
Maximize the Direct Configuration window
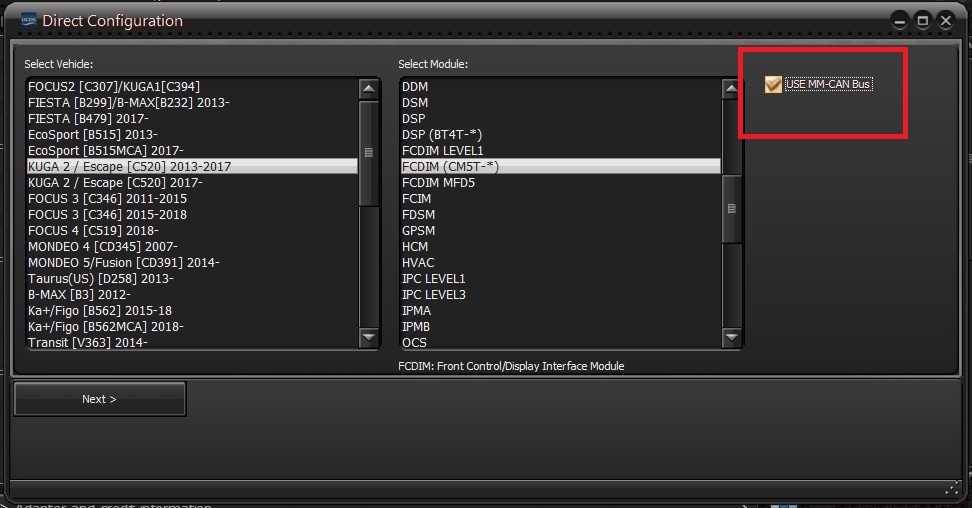point(923,20)
